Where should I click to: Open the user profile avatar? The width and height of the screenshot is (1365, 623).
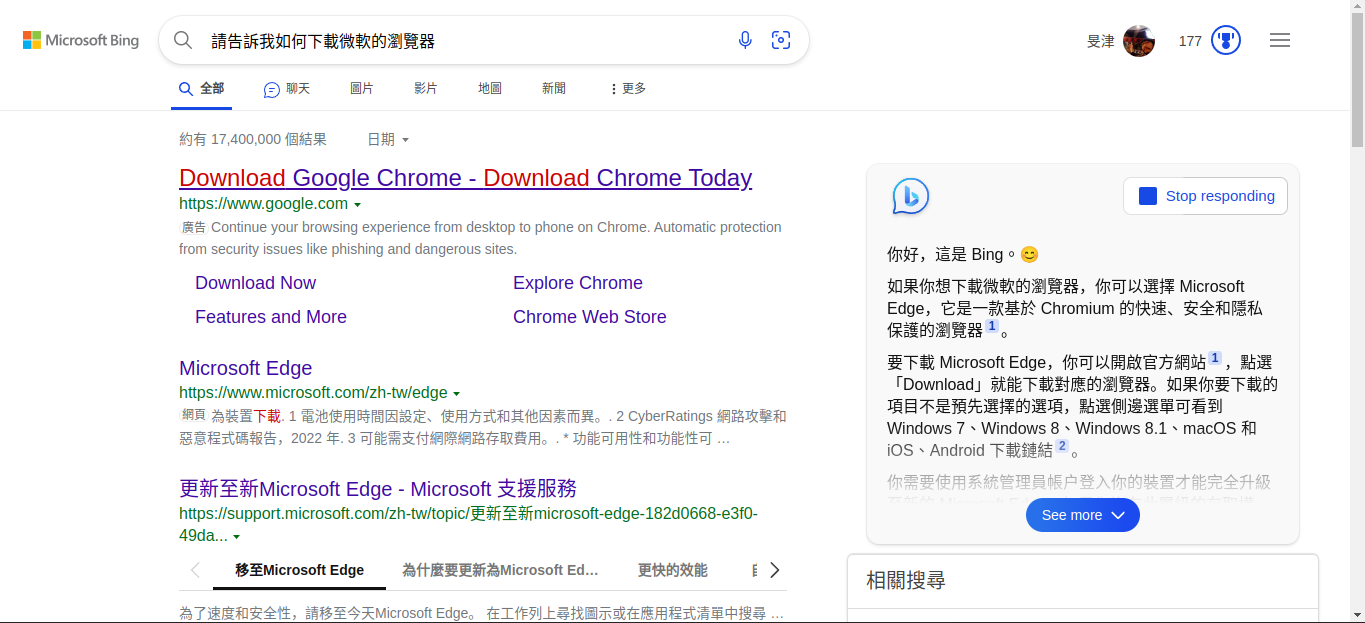tap(1139, 41)
